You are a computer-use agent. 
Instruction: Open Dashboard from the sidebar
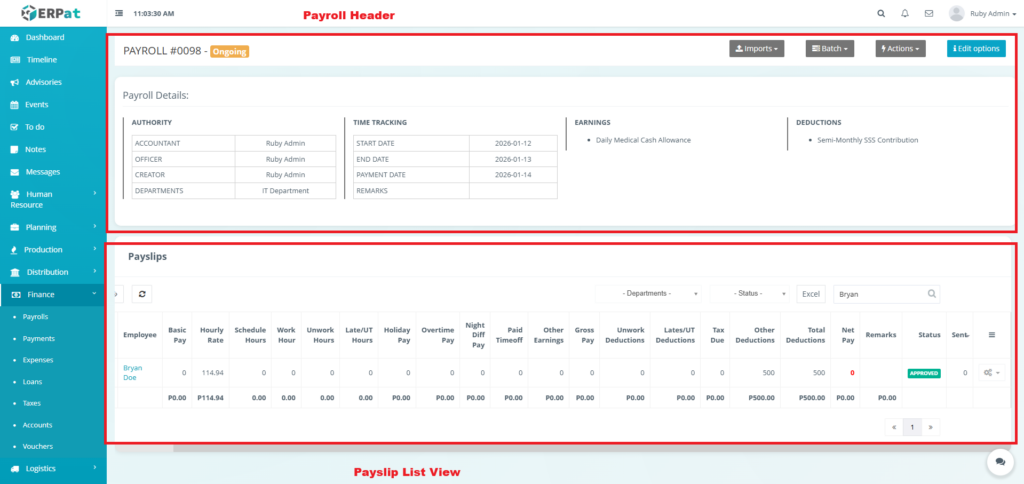tap(45, 37)
